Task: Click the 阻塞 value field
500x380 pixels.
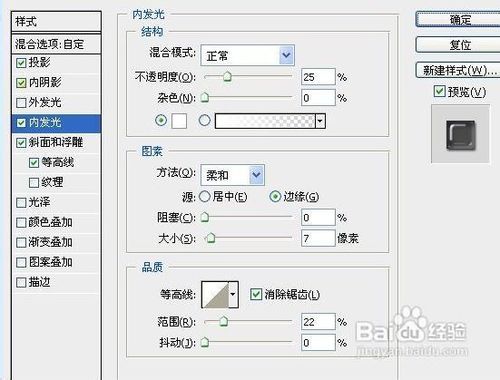Action: [318, 218]
